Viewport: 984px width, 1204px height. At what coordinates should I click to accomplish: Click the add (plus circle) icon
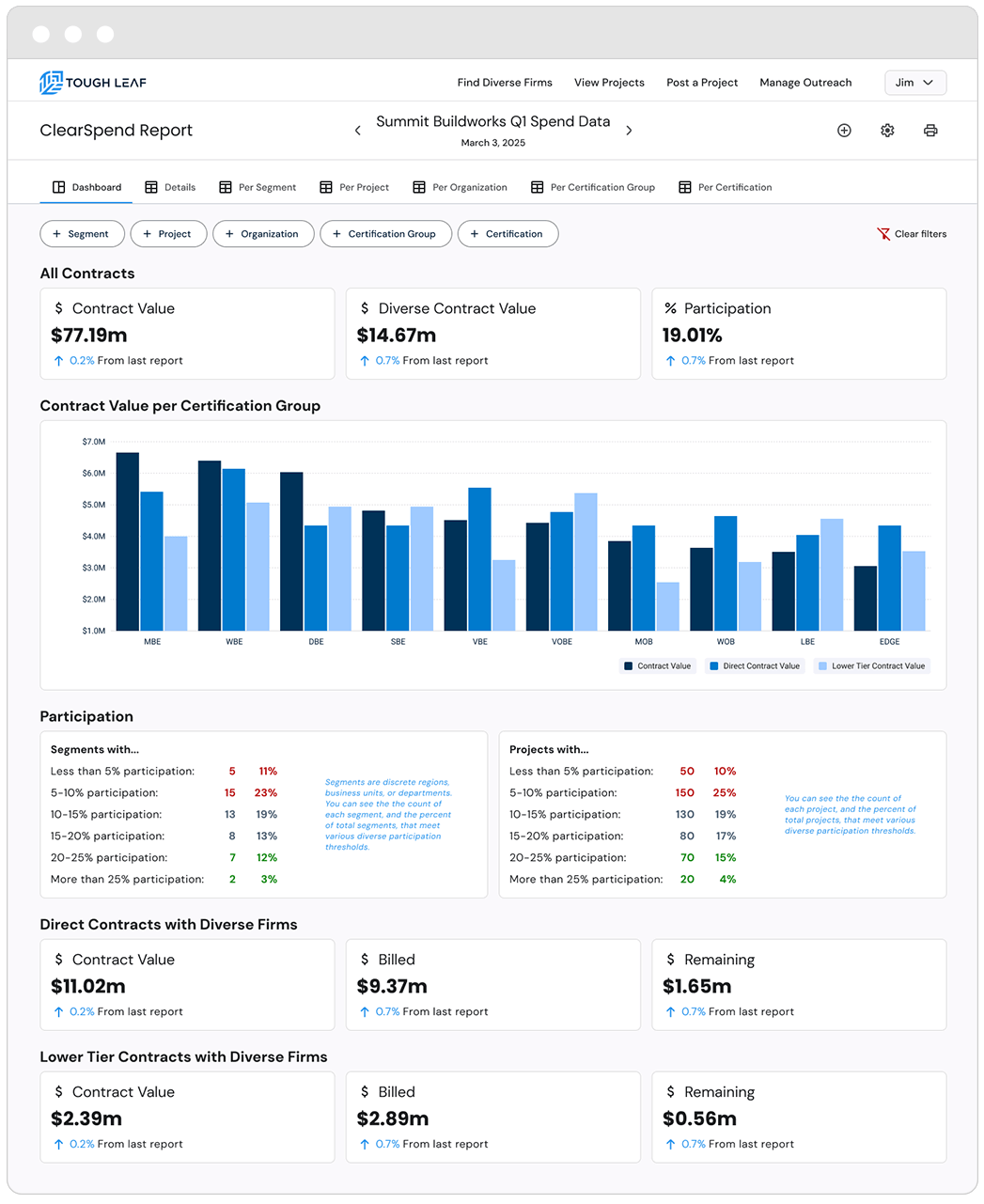click(x=844, y=131)
